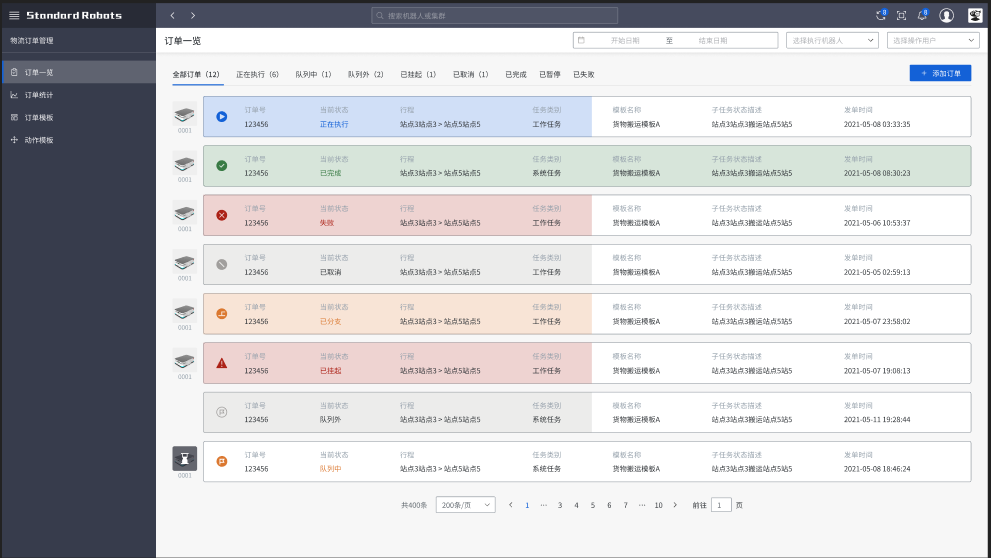Go to pagination page 5
This screenshot has width=991, height=558.
593,505
